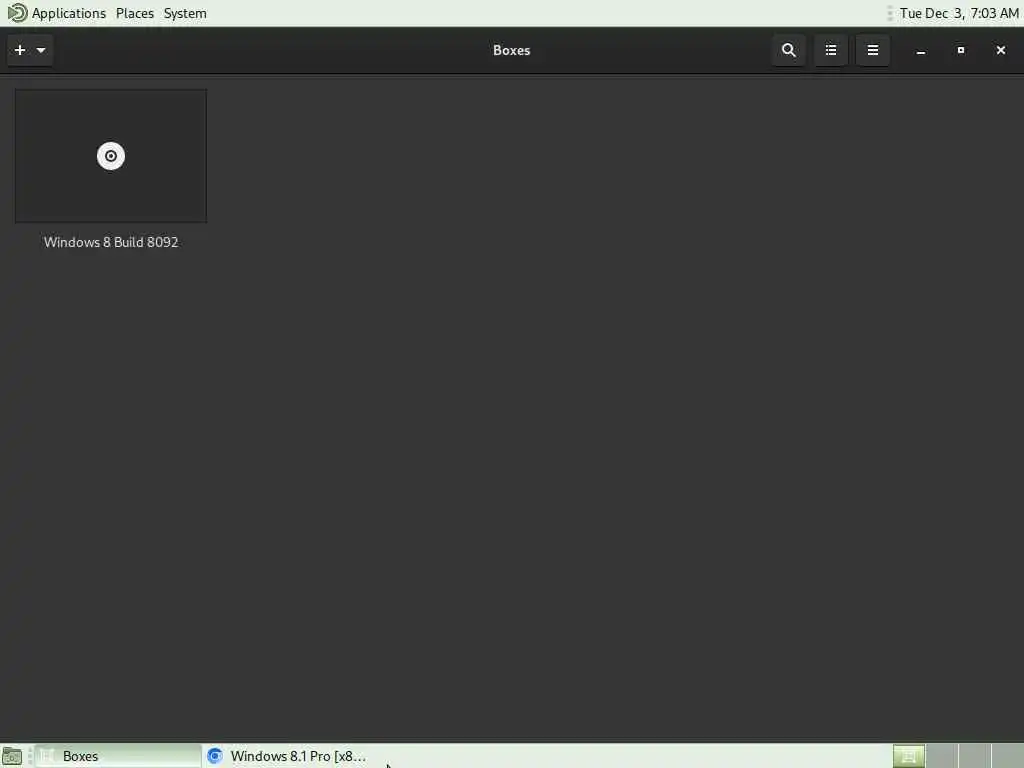Click the MATE logo icon in top panel
The height and width of the screenshot is (768, 1024).
pyautogui.click(x=16, y=13)
